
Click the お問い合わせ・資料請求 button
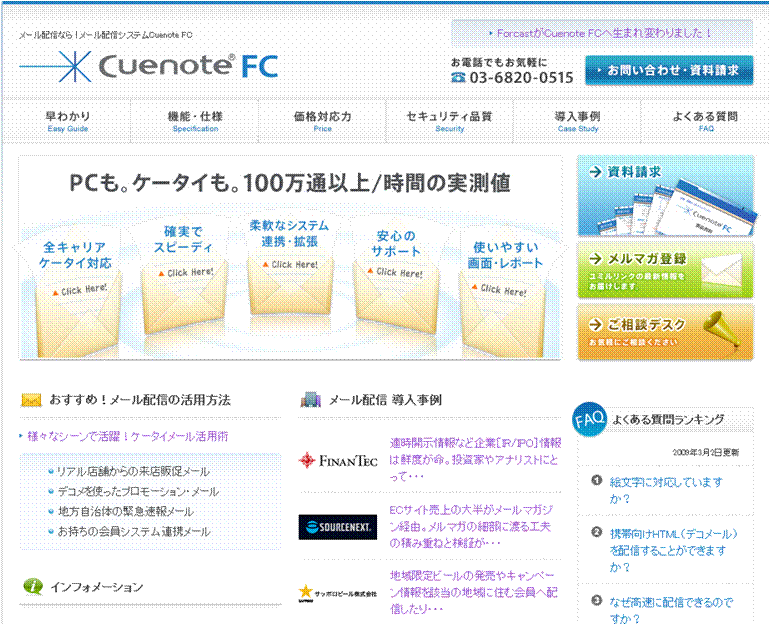pos(669,70)
